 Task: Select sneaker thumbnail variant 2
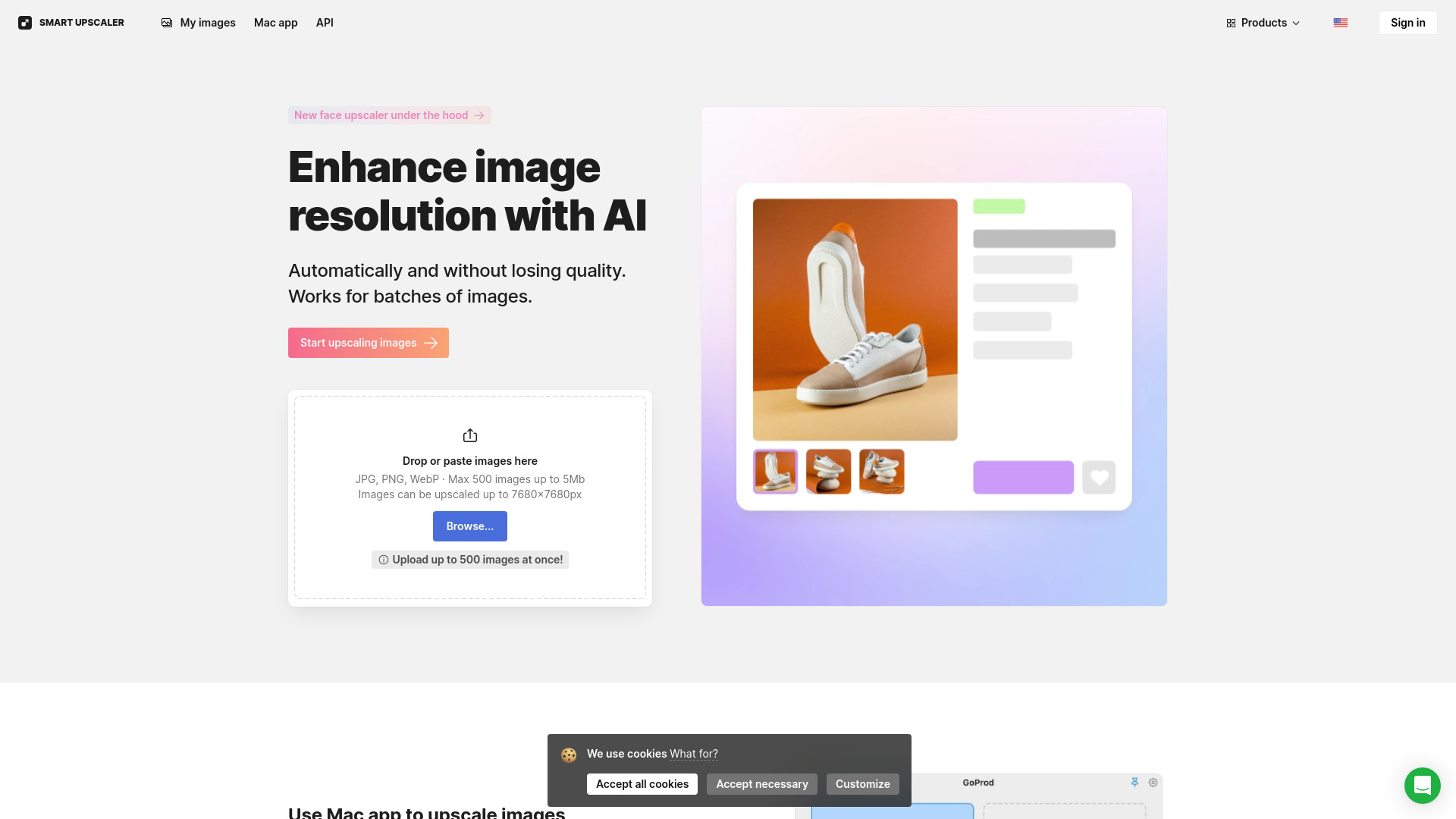point(828,471)
